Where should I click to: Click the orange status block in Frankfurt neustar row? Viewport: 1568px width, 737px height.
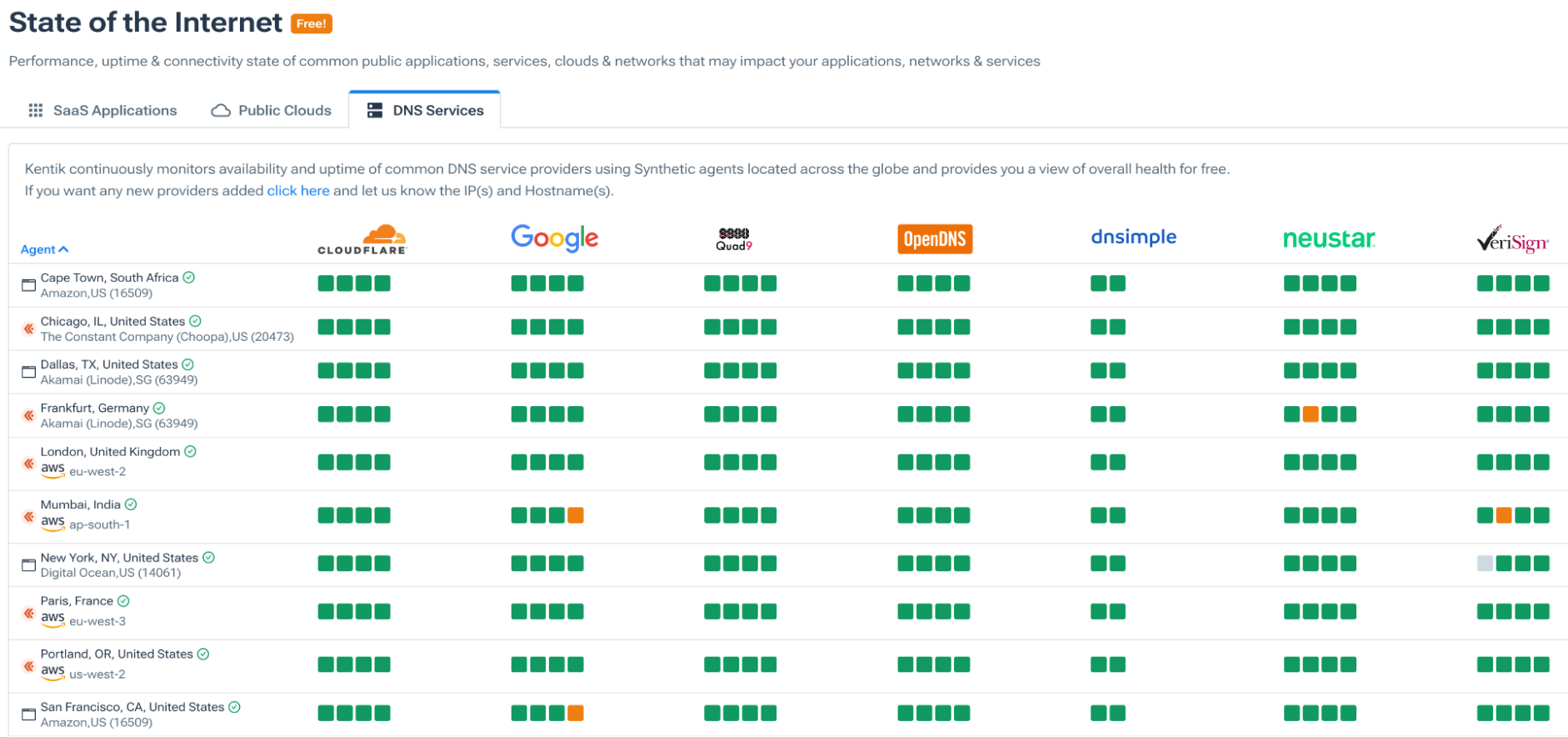[x=1311, y=414]
